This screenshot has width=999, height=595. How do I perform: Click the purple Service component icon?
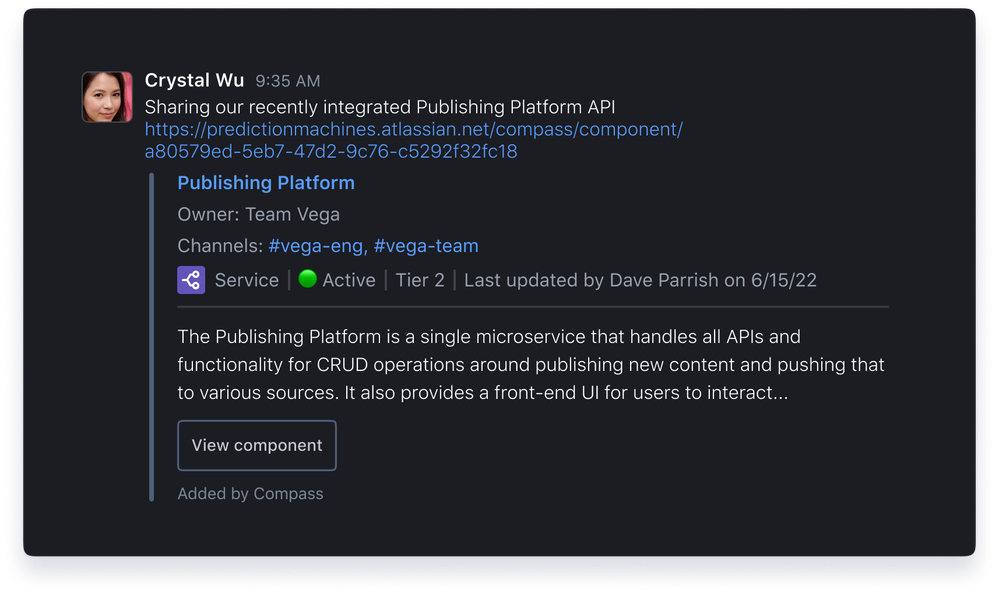click(191, 280)
